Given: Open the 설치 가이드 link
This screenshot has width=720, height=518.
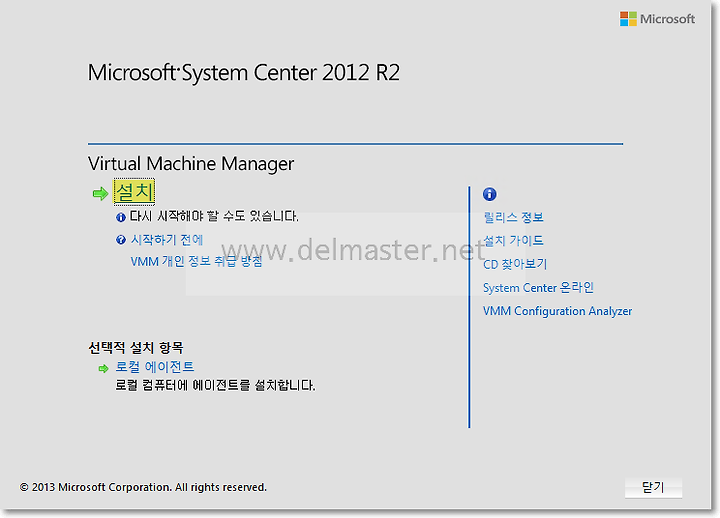Looking at the screenshot, I should click(x=513, y=241).
